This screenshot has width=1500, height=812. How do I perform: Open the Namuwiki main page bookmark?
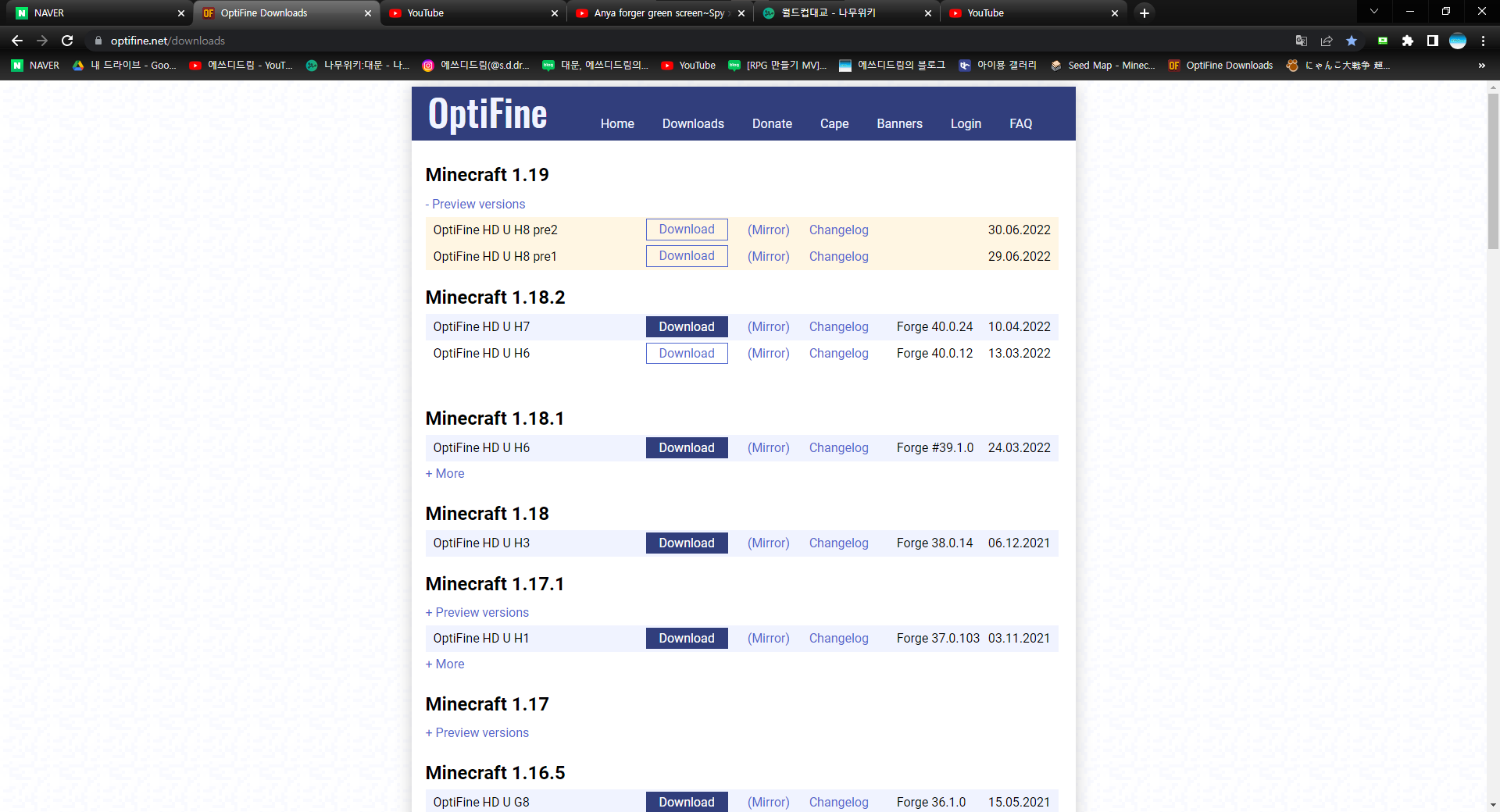click(358, 66)
